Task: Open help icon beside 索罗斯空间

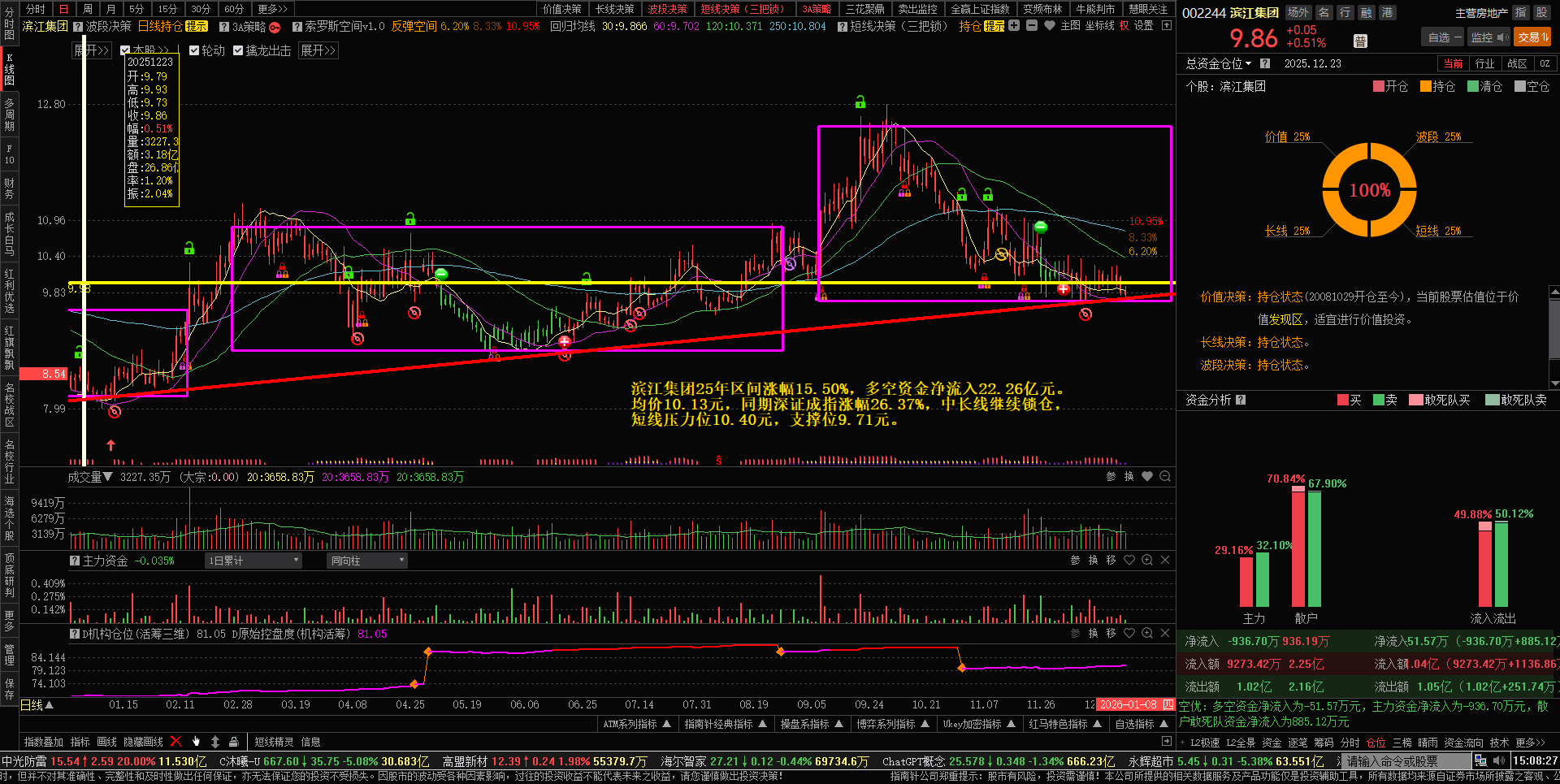Action: click(297, 27)
